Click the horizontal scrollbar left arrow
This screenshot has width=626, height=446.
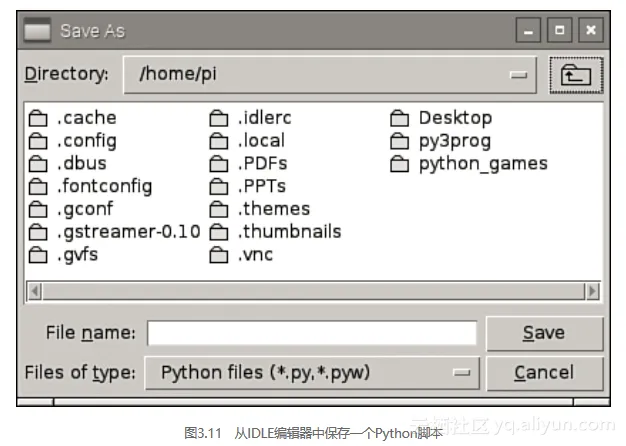pyautogui.click(x=34, y=291)
